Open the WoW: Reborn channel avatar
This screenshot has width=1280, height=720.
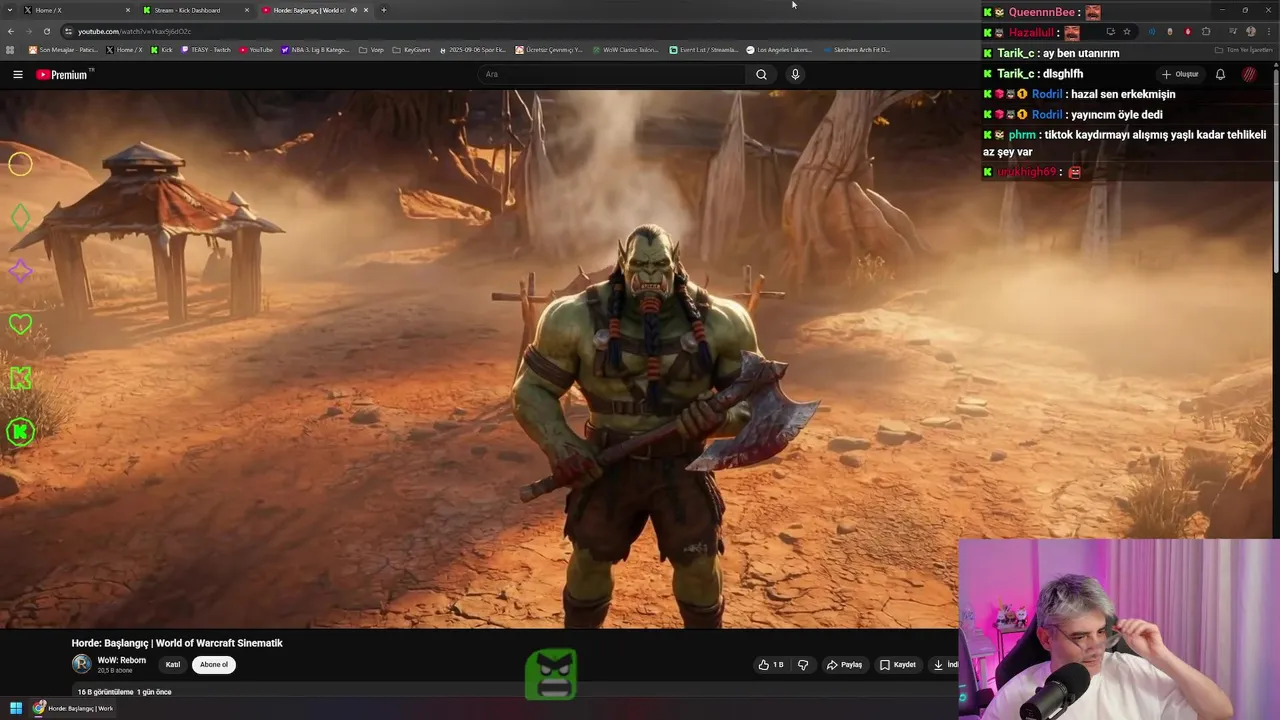[x=81, y=663]
